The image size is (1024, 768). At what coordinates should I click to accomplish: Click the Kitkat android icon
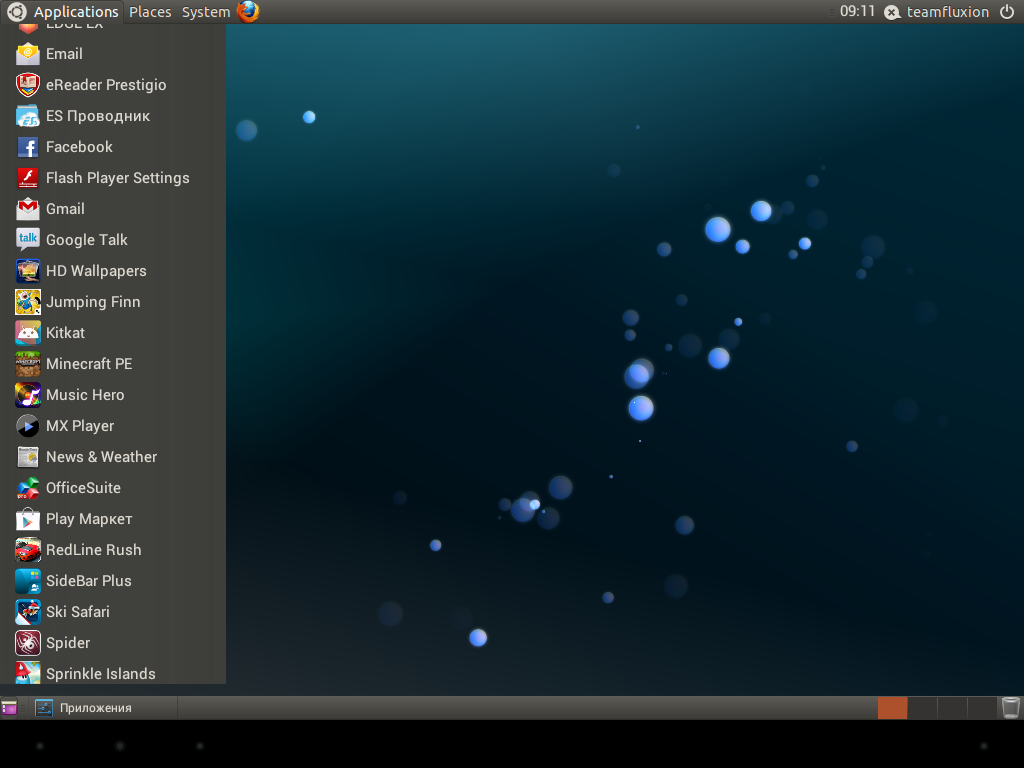27,333
